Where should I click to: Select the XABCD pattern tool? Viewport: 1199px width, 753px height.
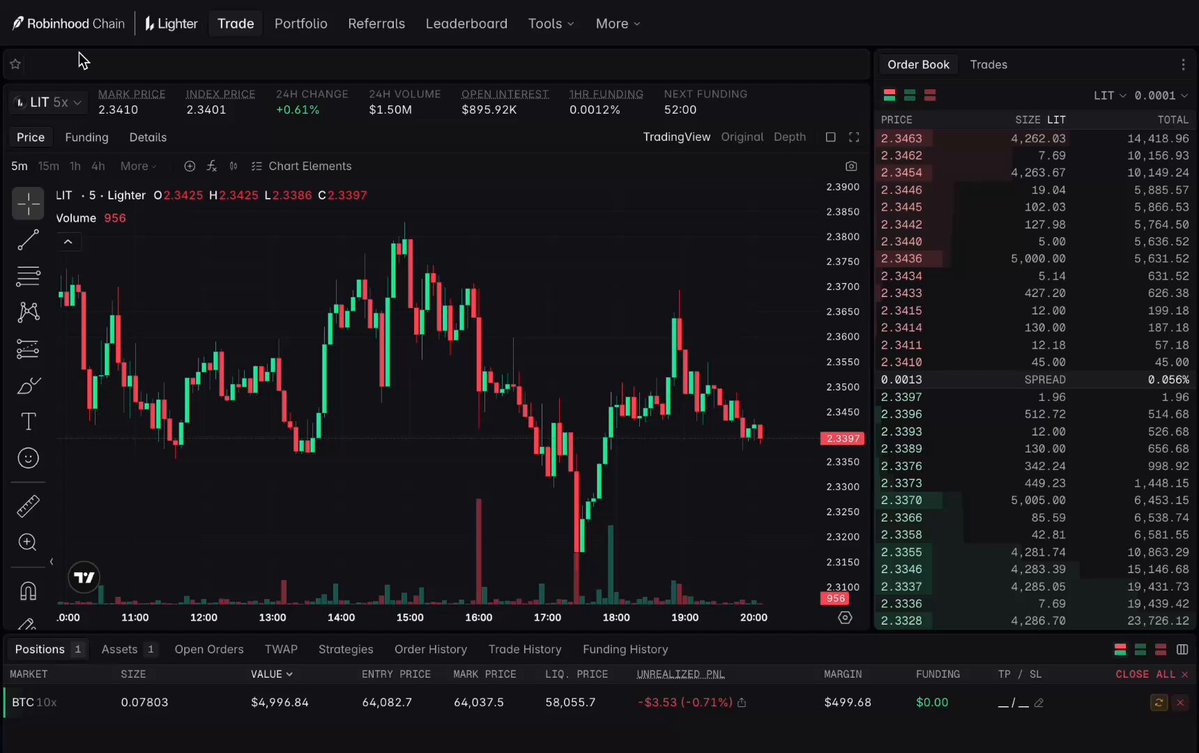click(x=28, y=312)
